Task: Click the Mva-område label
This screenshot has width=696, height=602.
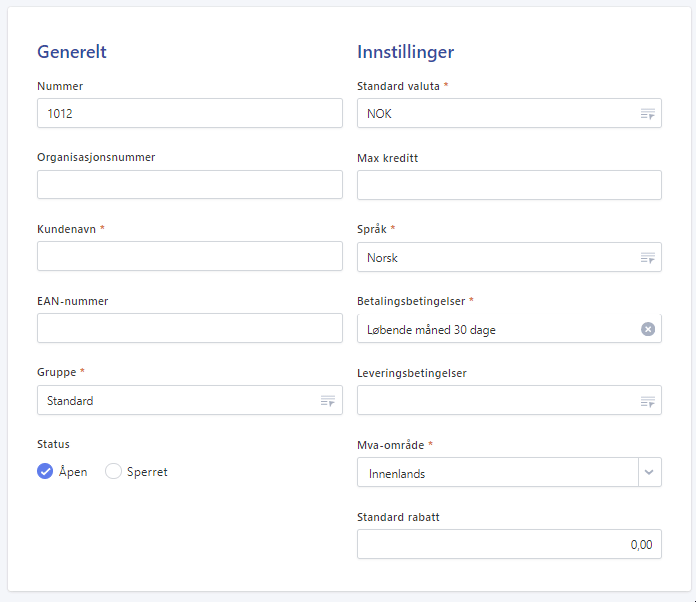Action: pyautogui.click(x=391, y=445)
